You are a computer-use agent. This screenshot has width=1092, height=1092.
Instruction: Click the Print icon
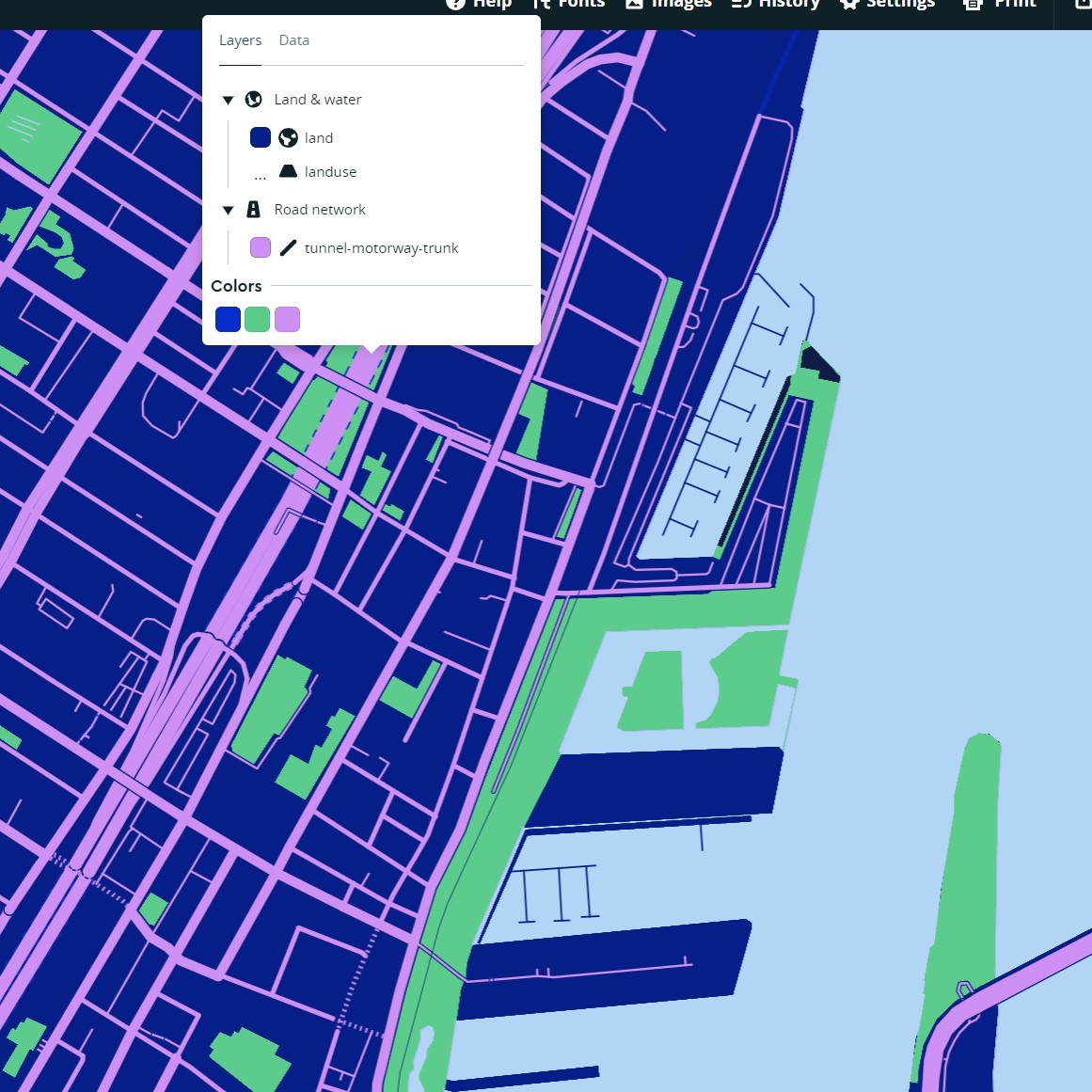973,5
